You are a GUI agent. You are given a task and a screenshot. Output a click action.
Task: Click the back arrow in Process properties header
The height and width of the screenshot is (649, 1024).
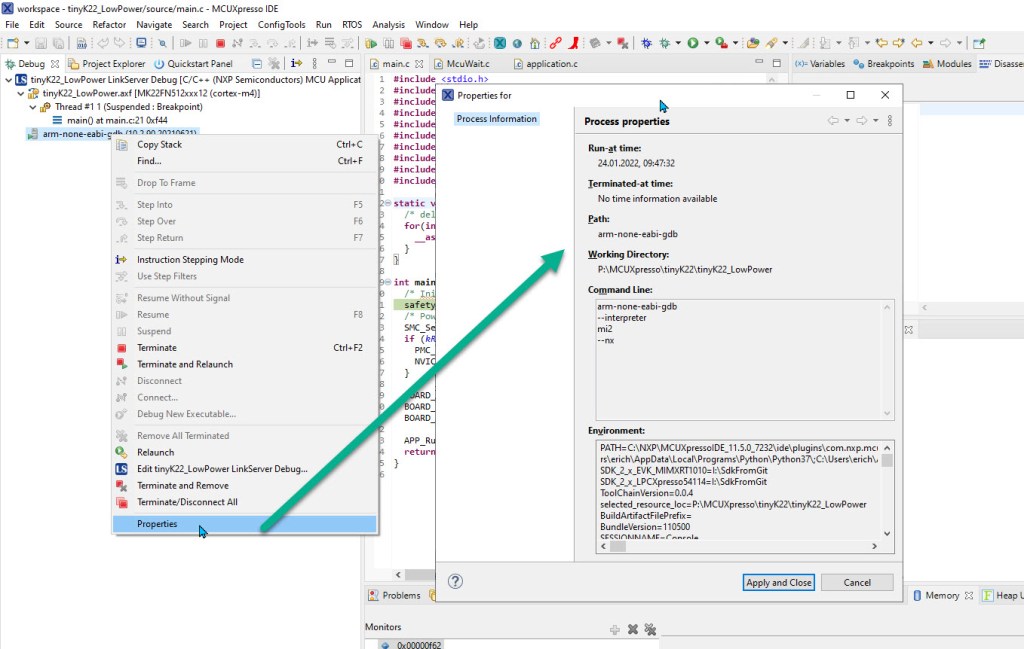pos(832,121)
